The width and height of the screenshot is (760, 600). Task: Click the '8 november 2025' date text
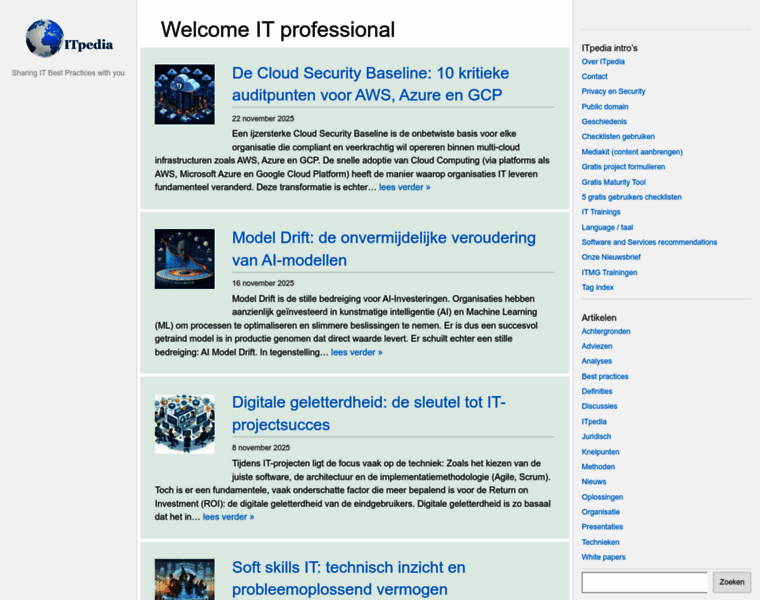click(261, 448)
